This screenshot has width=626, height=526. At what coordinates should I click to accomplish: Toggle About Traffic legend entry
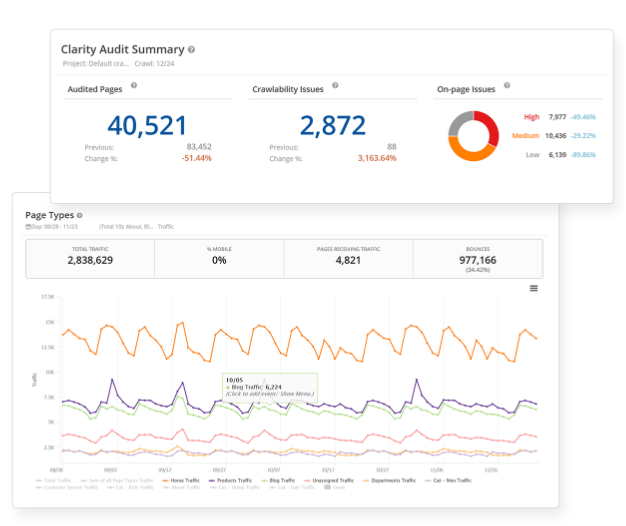182,487
